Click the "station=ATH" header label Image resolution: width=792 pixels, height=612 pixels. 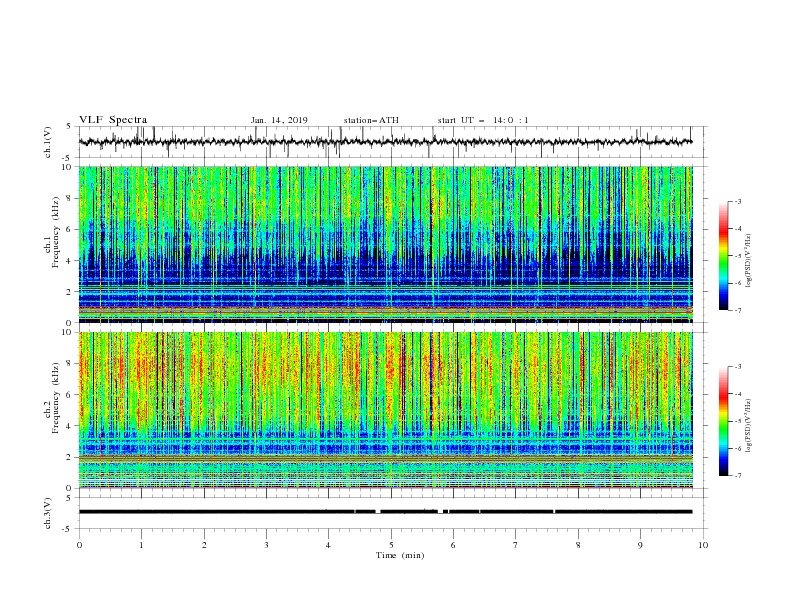click(x=371, y=120)
